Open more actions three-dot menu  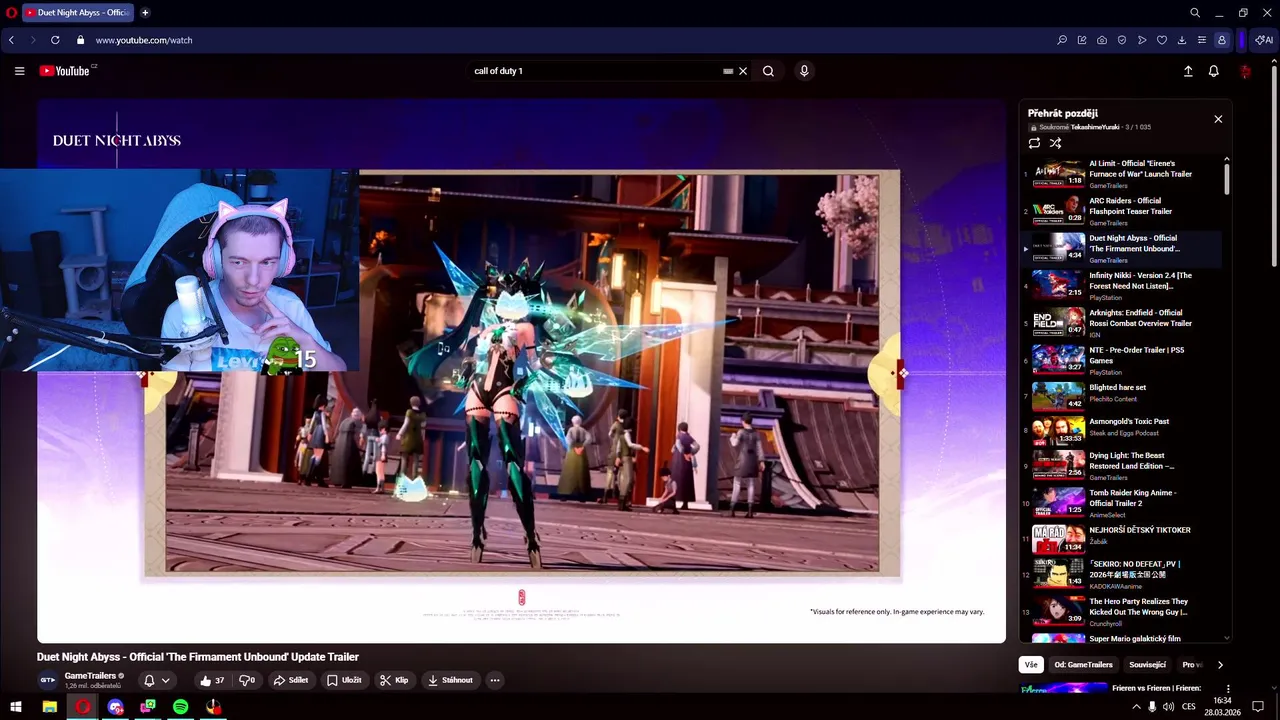pyautogui.click(x=494, y=680)
